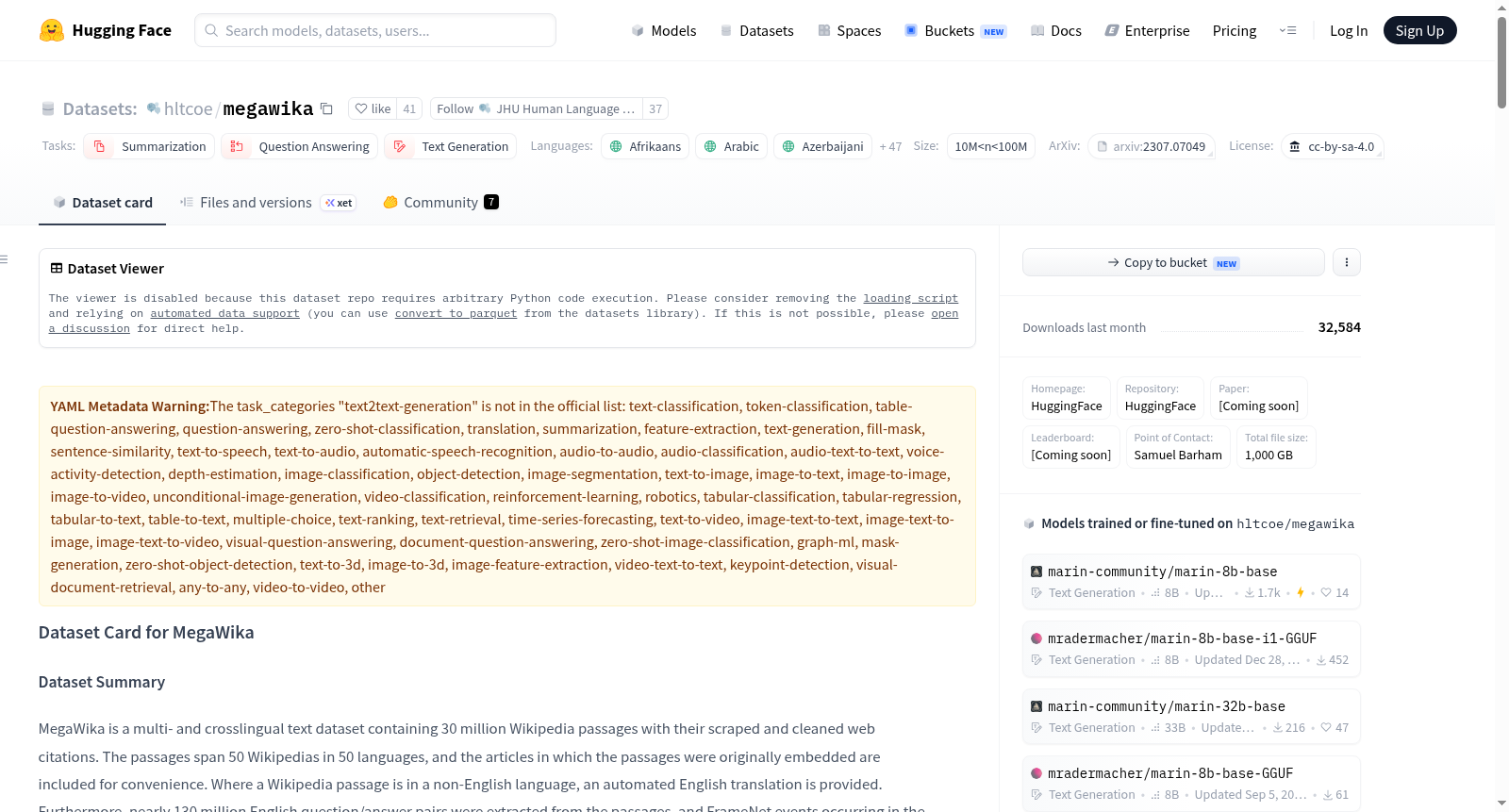Open the automated data support link

click(224, 313)
